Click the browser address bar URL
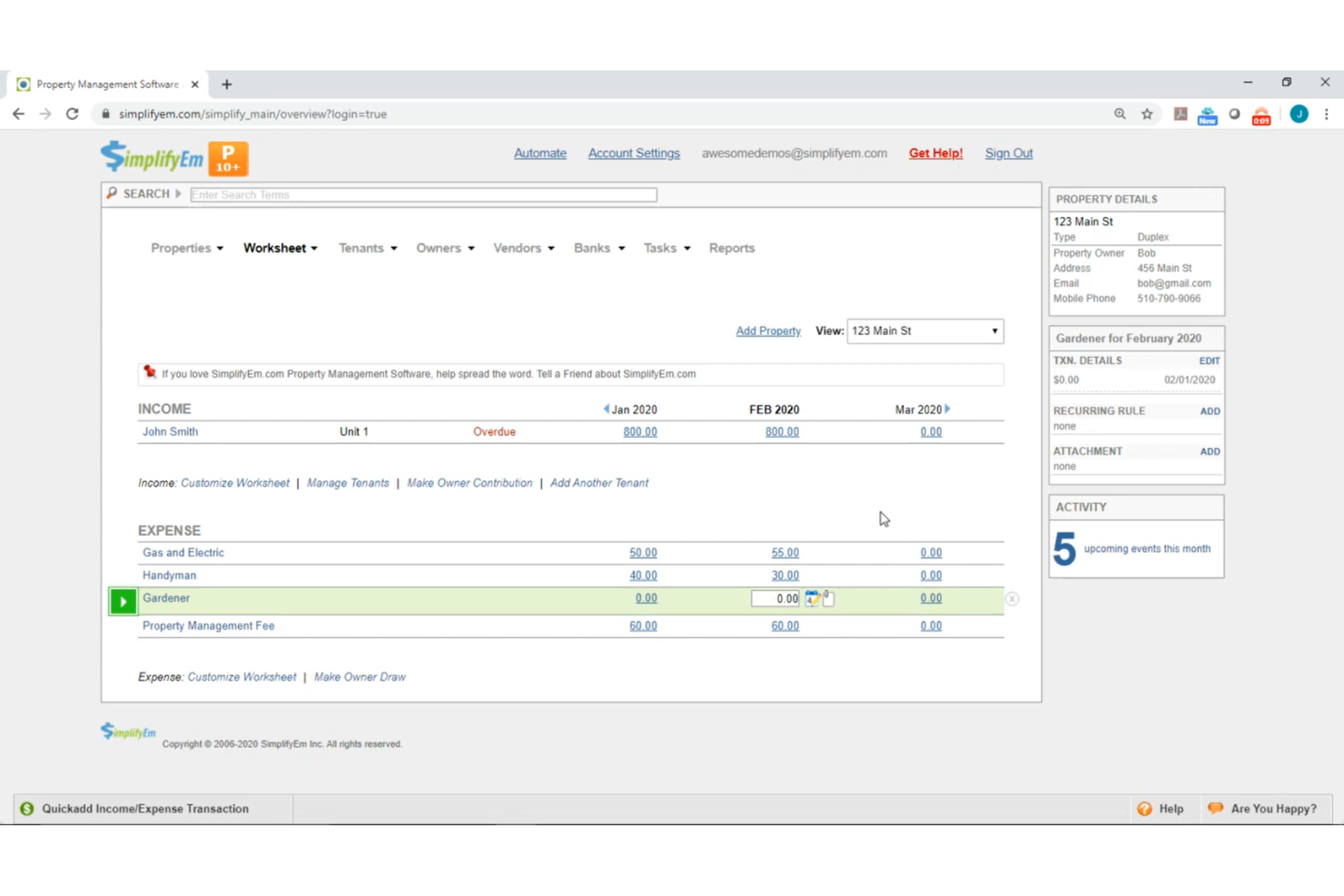Viewport: 1344px width, 896px height. click(252, 114)
